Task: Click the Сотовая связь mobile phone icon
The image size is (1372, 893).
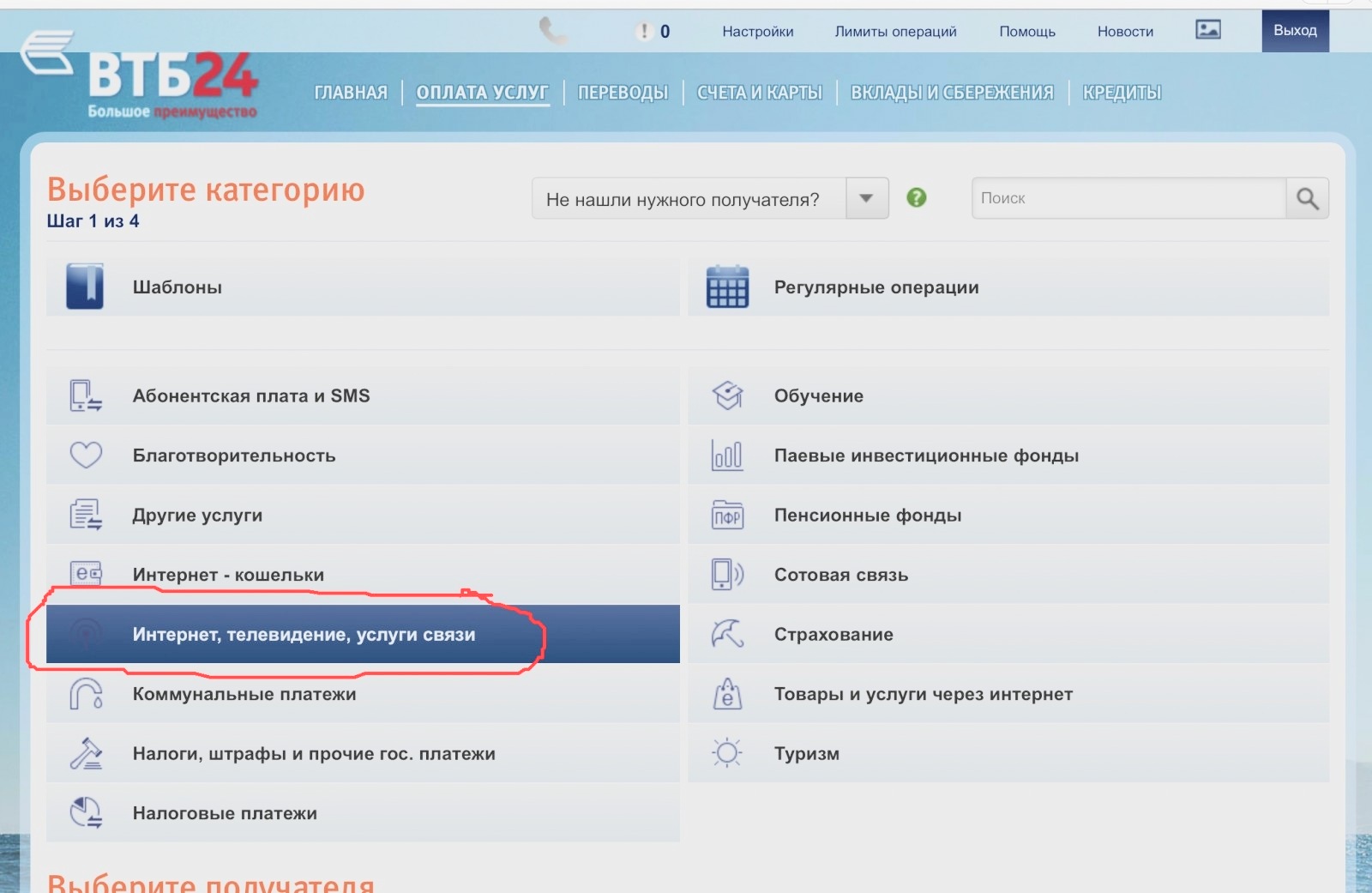Action: click(726, 575)
